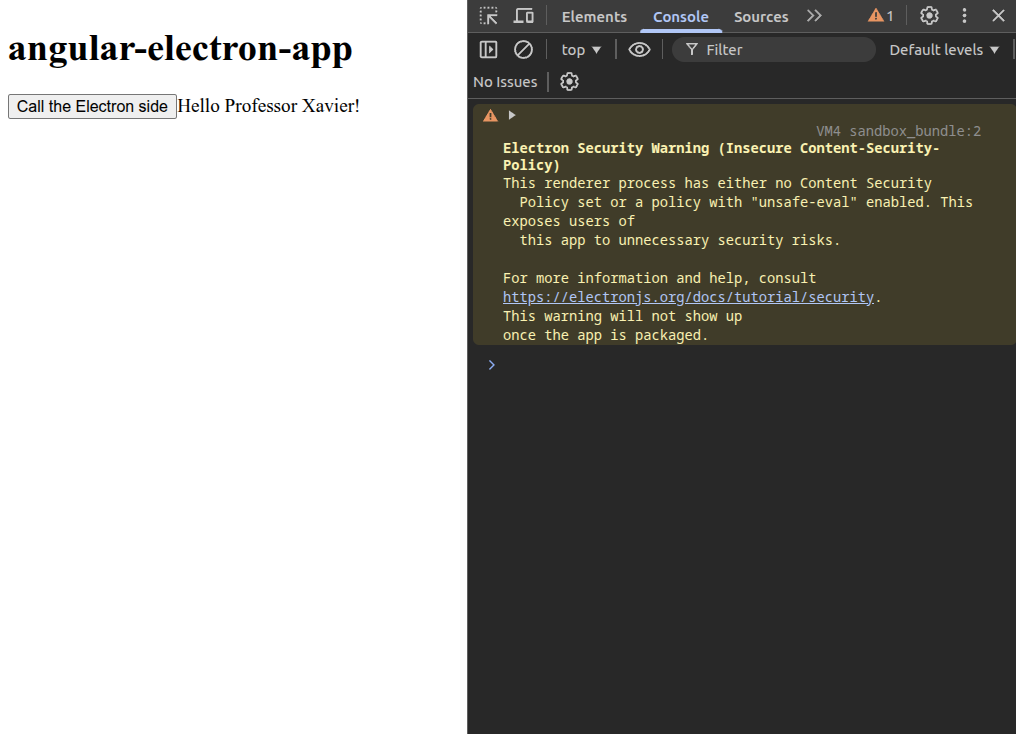Open the electronjs.org security tutorial link
Screen dimensions: 1016x734
pos(688,297)
